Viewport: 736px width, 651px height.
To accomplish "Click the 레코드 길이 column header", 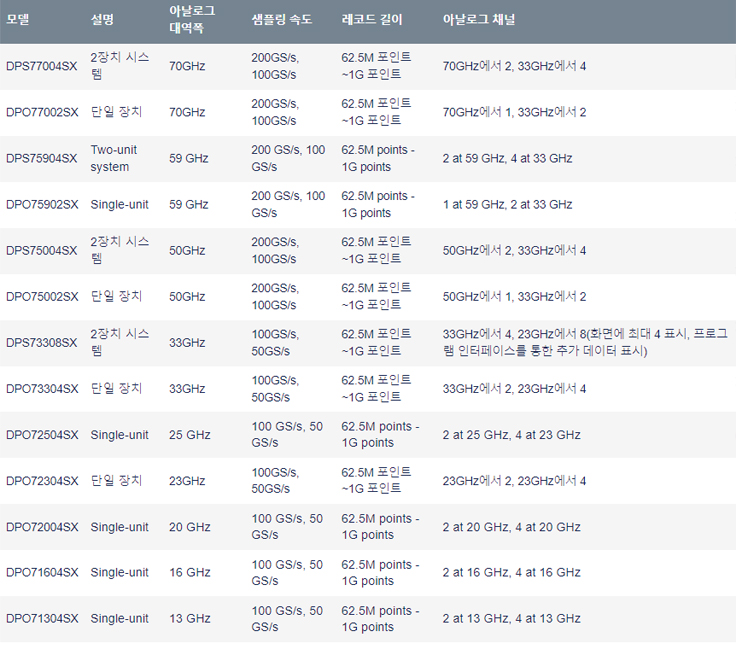I will (372, 20).
